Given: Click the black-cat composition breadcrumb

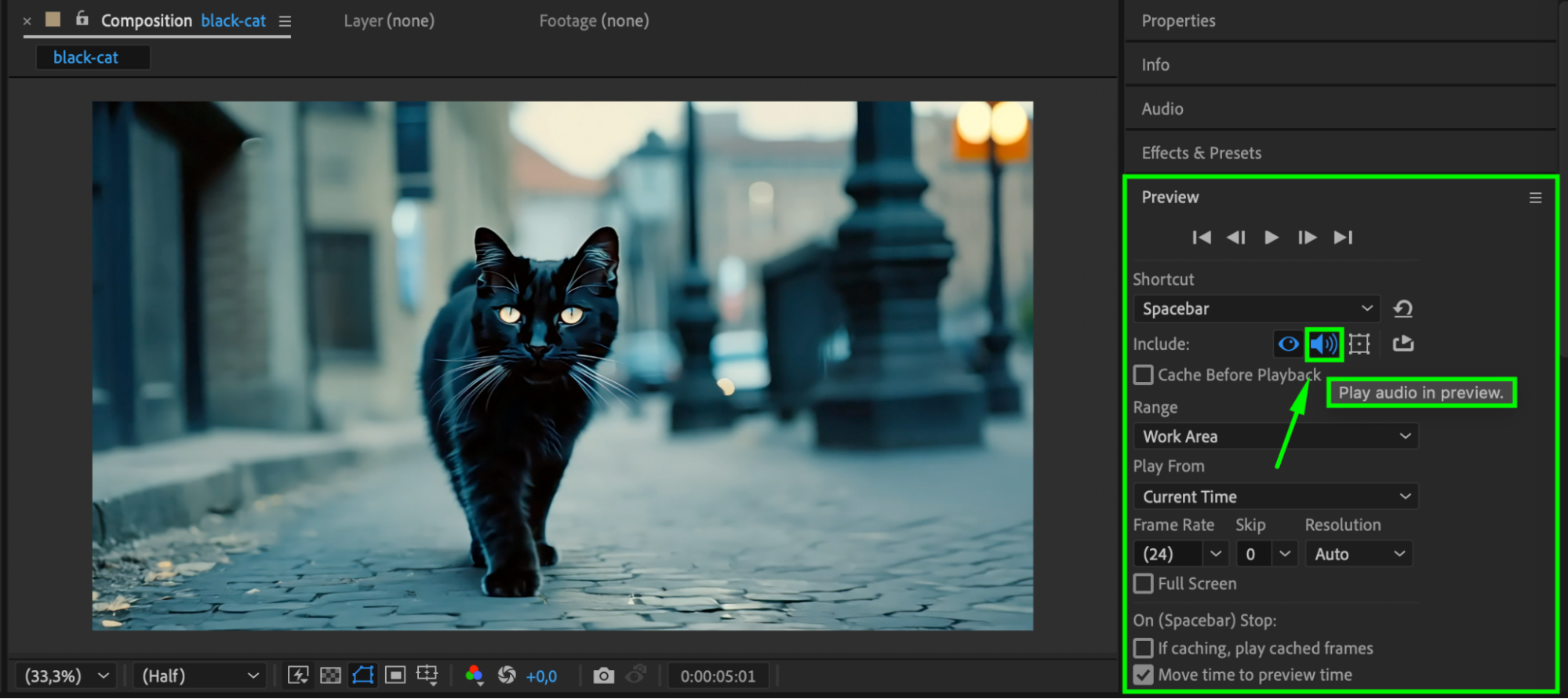Looking at the screenshot, I should [x=85, y=57].
